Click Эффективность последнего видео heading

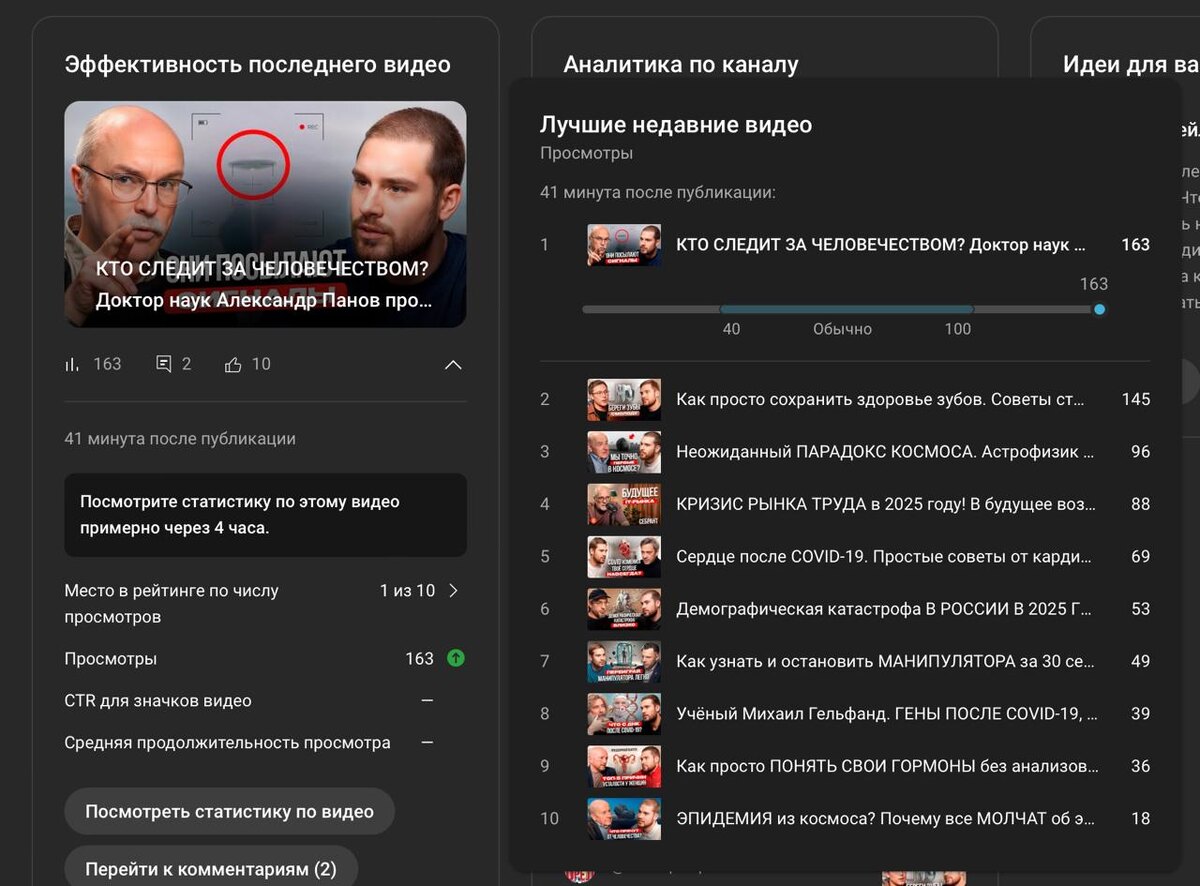pos(257,65)
